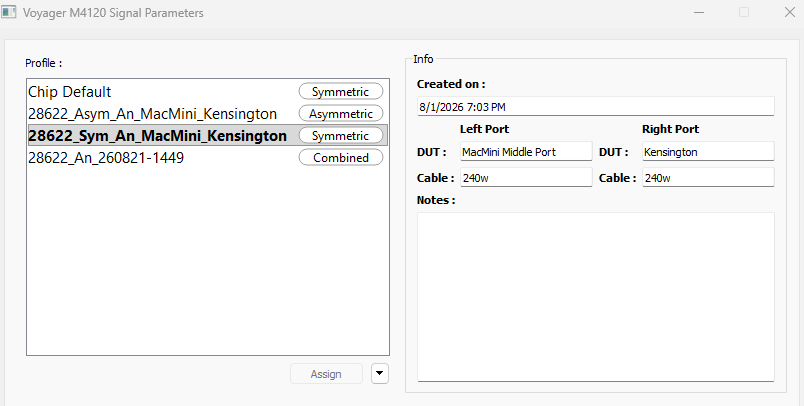
Task: Click the Asymmetric badge on the Asym profile
Action: click(x=341, y=113)
